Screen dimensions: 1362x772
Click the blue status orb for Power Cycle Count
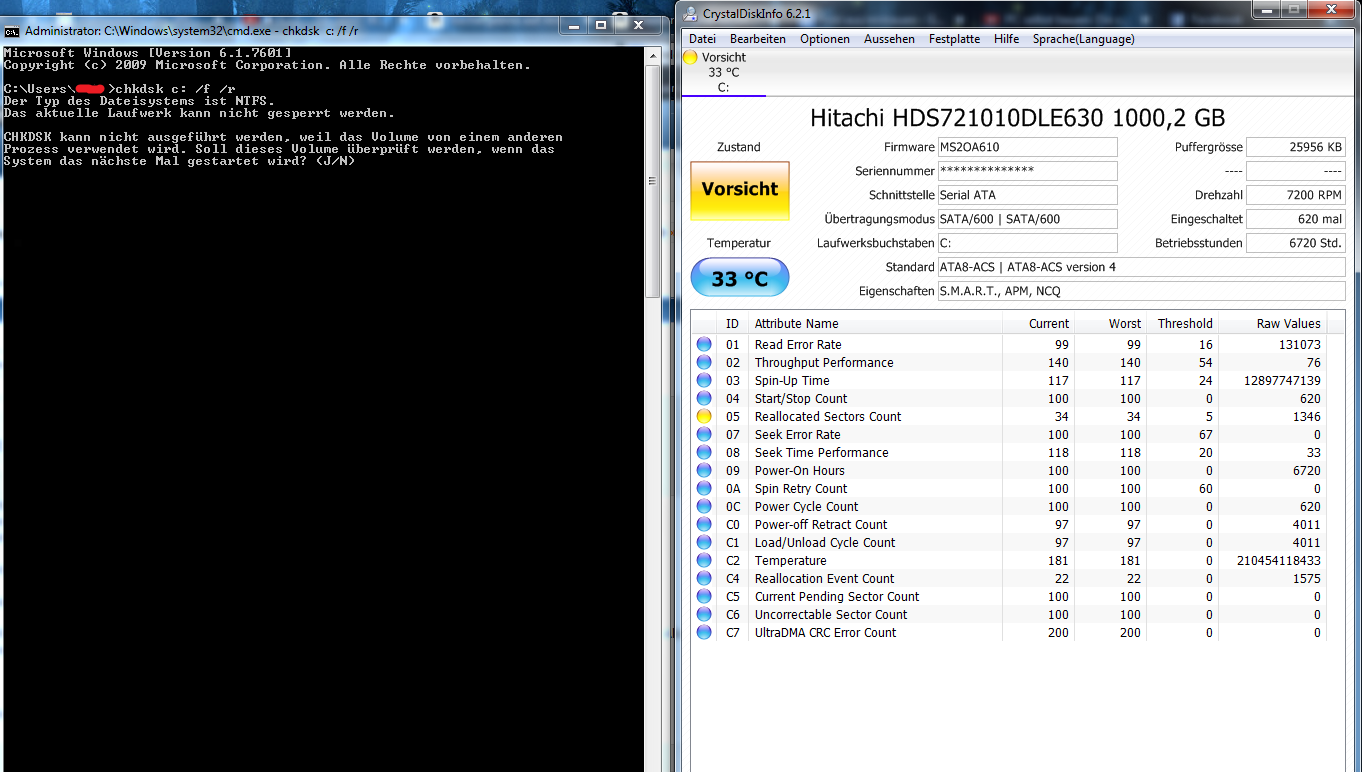click(x=704, y=506)
